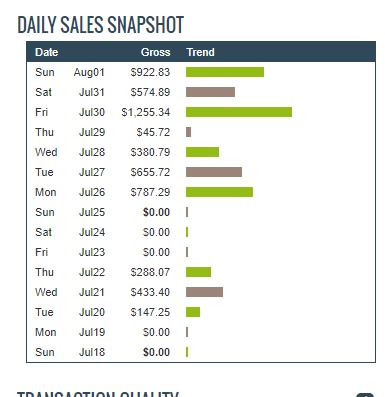Click the $922.83 gross amount
385x397 pixels.
point(150,72)
